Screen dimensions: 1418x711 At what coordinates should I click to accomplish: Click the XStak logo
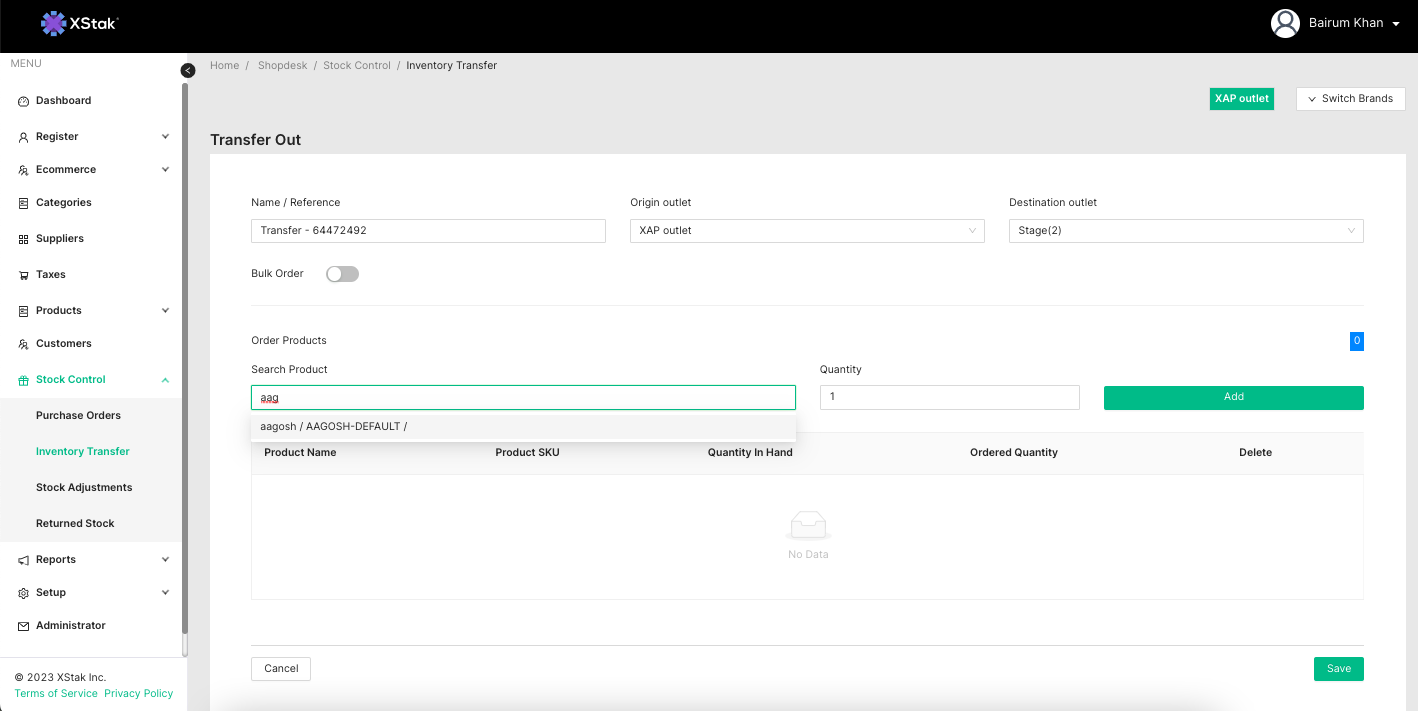point(80,22)
